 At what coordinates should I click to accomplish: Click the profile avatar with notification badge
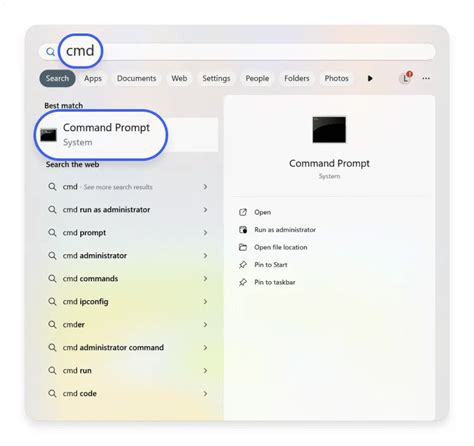coord(405,78)
